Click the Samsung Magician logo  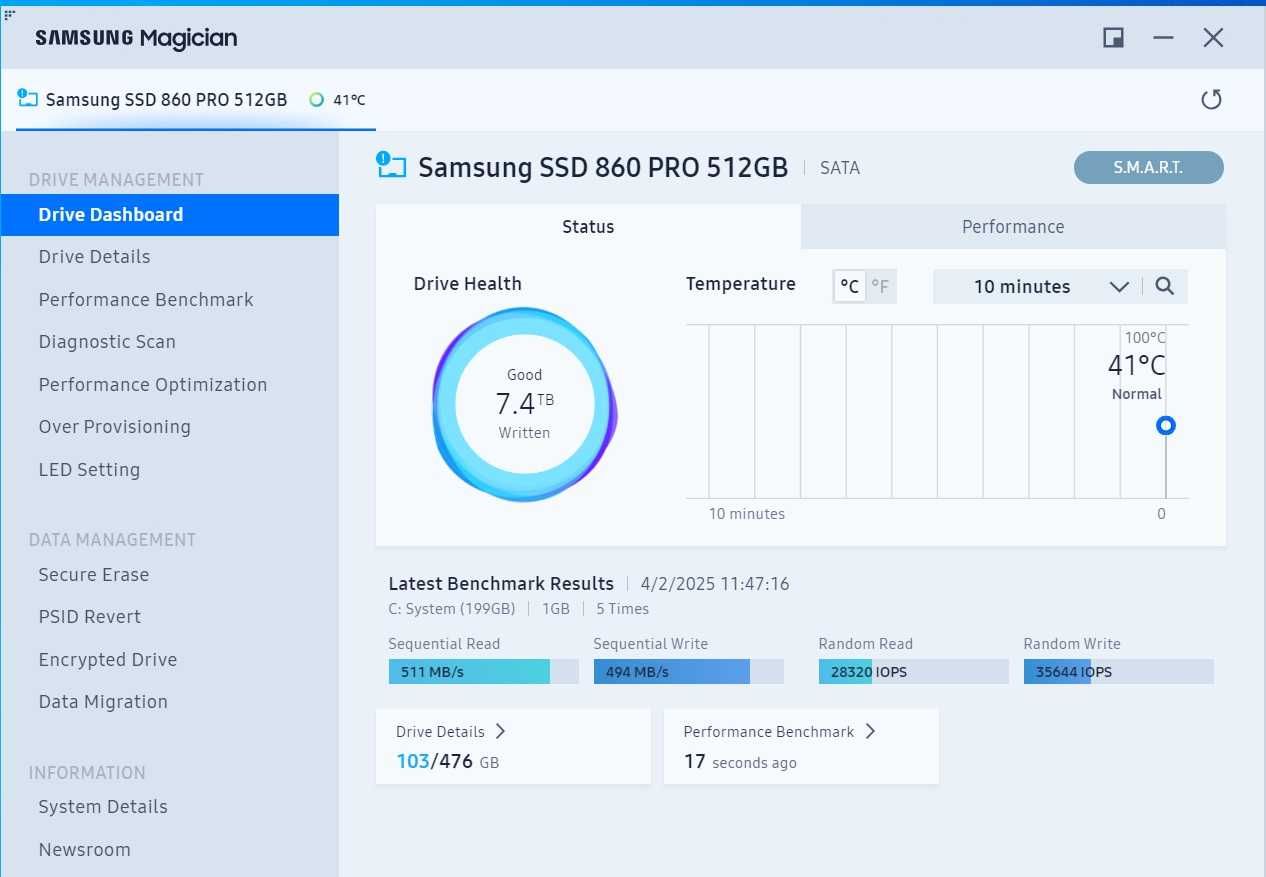136,38
